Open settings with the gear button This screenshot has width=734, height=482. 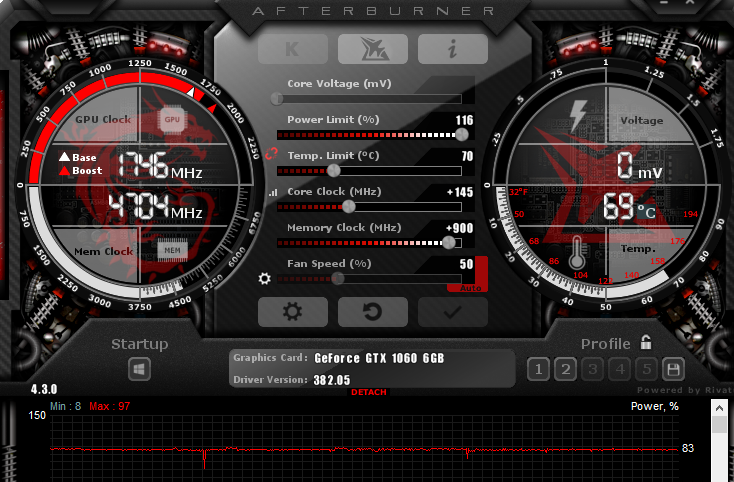(x=293, y=312)
